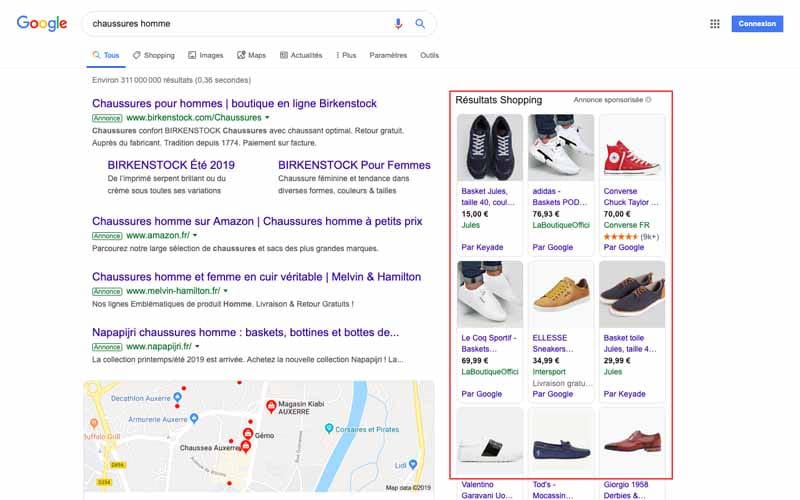Click the Résultats Shopping heading
Viewport: 800px width, 500px height.
(498, 100)
